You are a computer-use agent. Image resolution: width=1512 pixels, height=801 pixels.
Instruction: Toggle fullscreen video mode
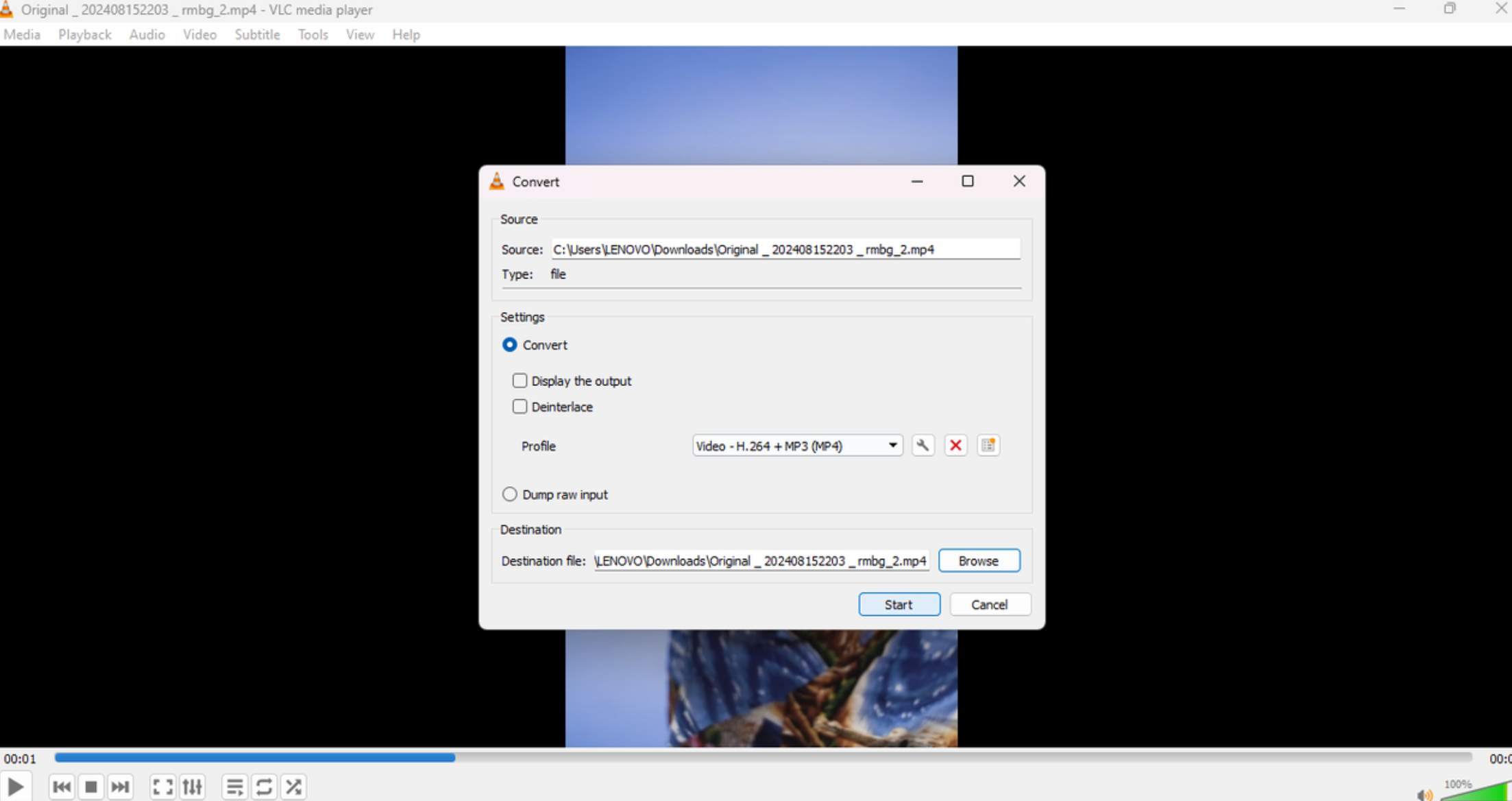[x=162, y=787]
